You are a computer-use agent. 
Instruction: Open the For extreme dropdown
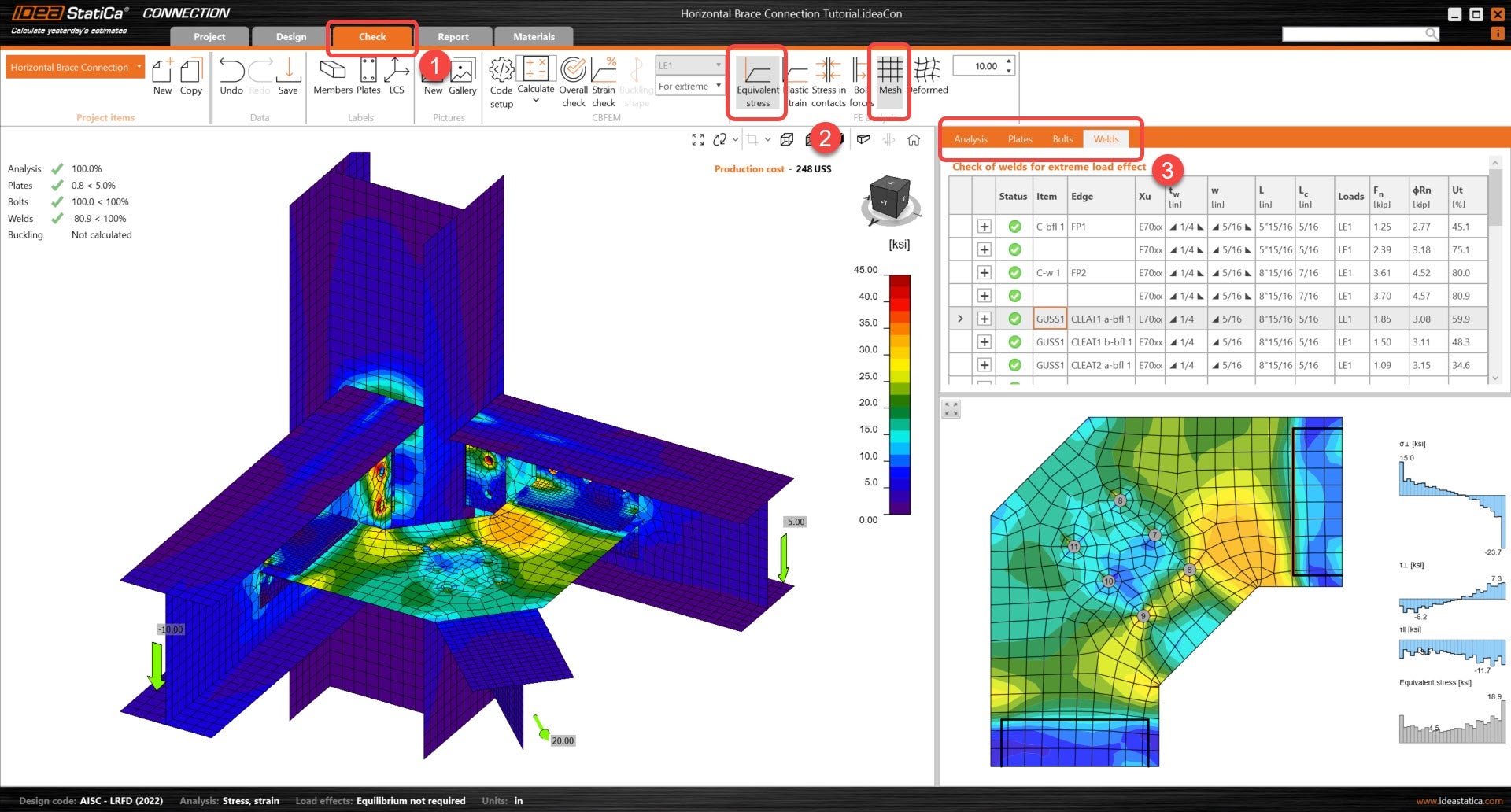point(689,87)
